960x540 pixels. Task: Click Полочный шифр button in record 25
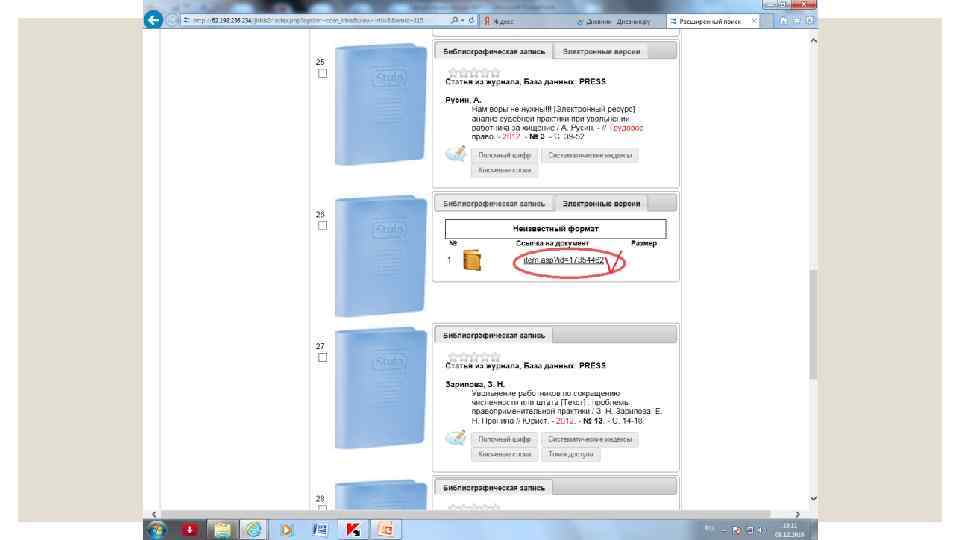pos(504,156)
